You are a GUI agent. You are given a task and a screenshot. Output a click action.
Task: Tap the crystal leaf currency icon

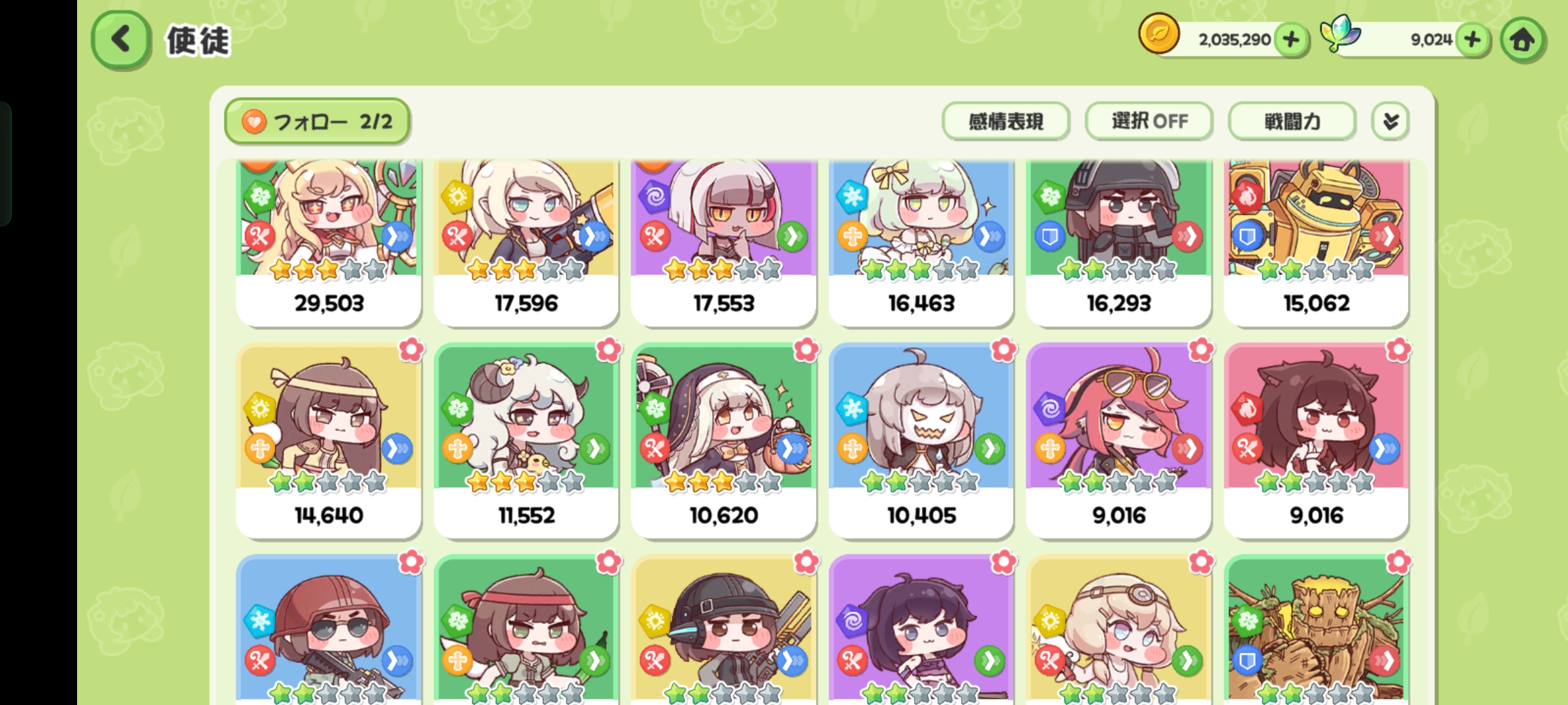[x=1340, y=34]
